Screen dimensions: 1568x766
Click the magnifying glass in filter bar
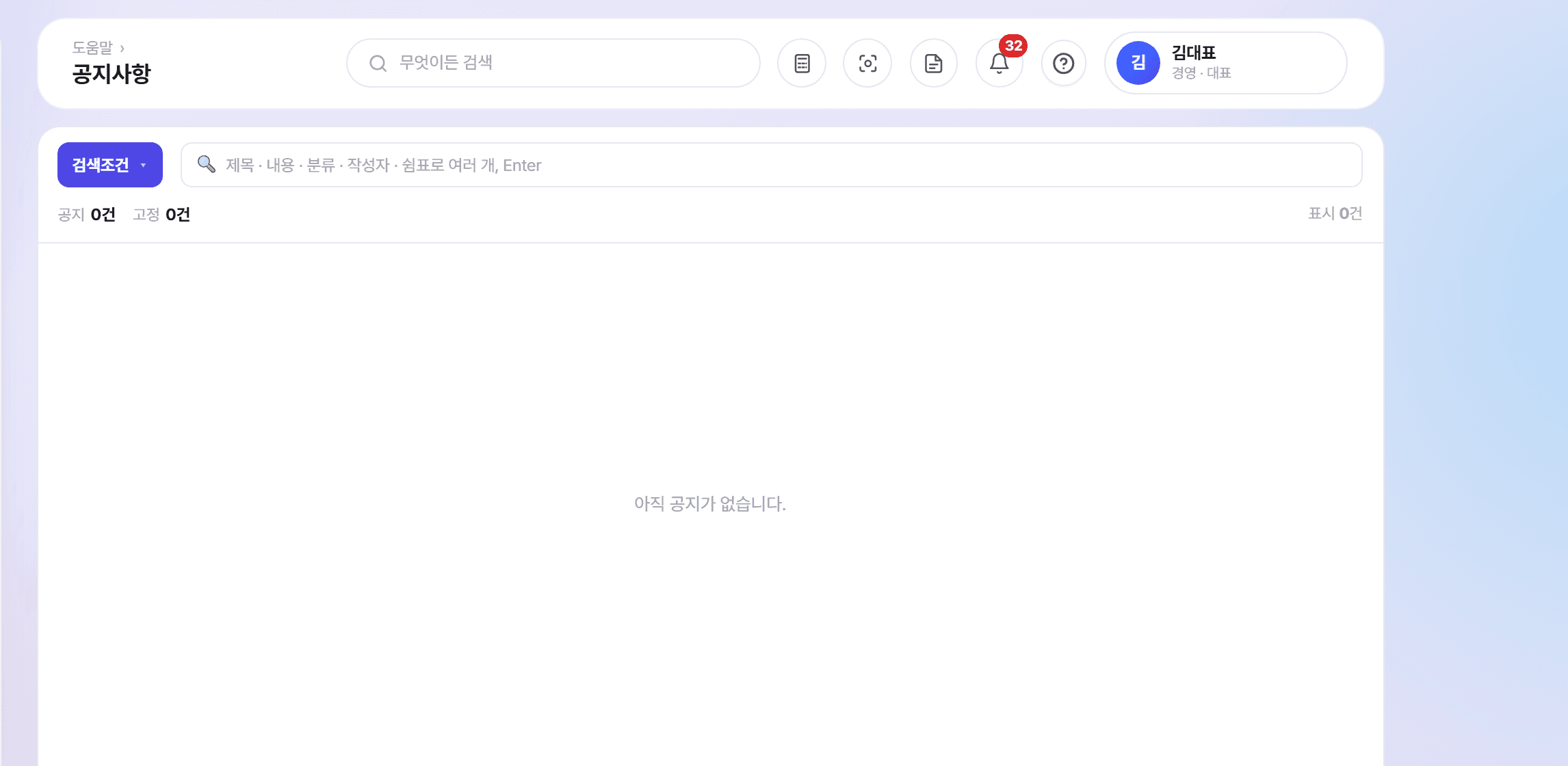pos(206,164)
